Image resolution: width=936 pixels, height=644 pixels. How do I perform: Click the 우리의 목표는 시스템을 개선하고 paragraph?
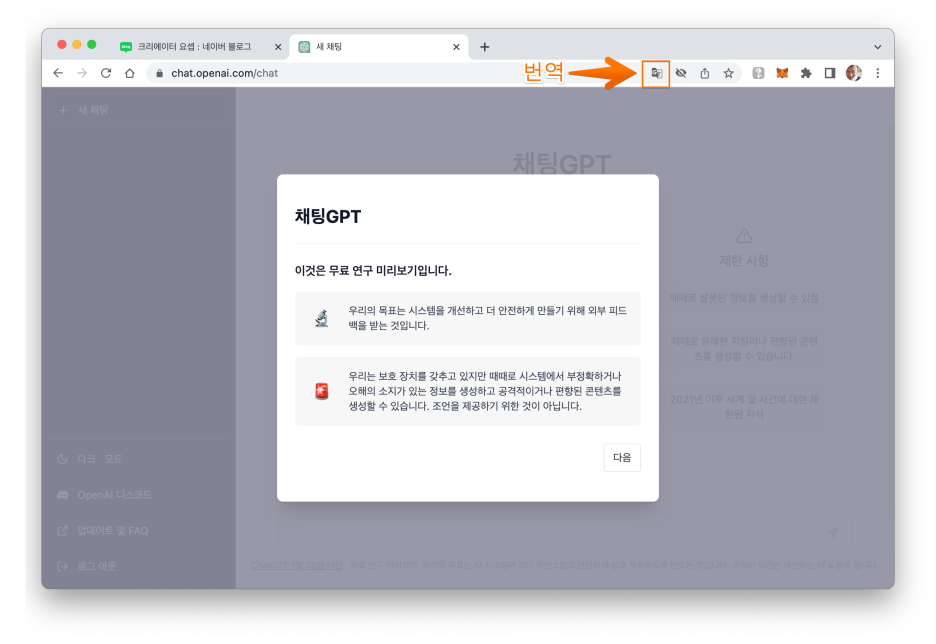click(x=487, y=318)
